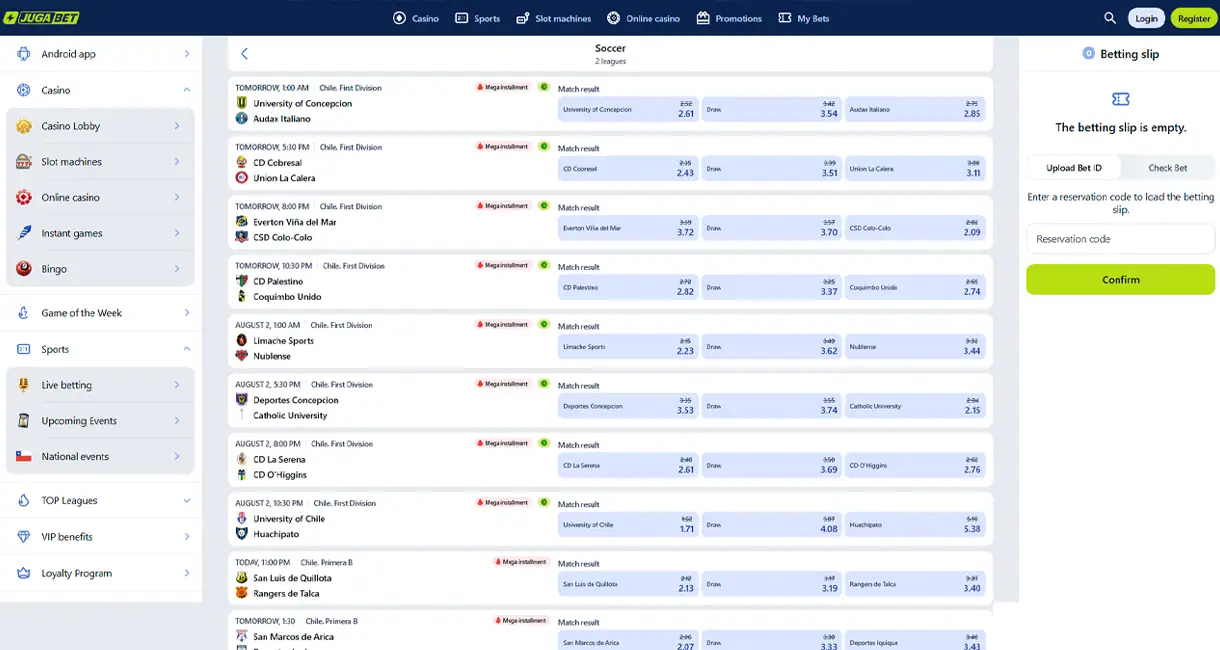Click the Live betting icon

24,385
